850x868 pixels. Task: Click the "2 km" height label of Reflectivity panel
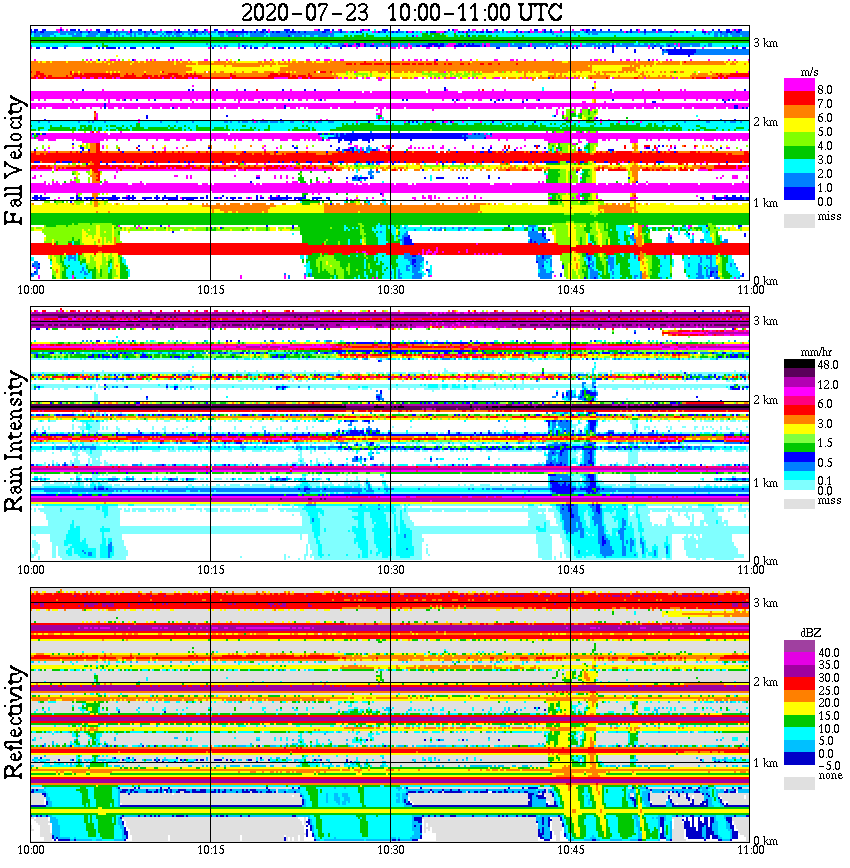pos(766,682)
